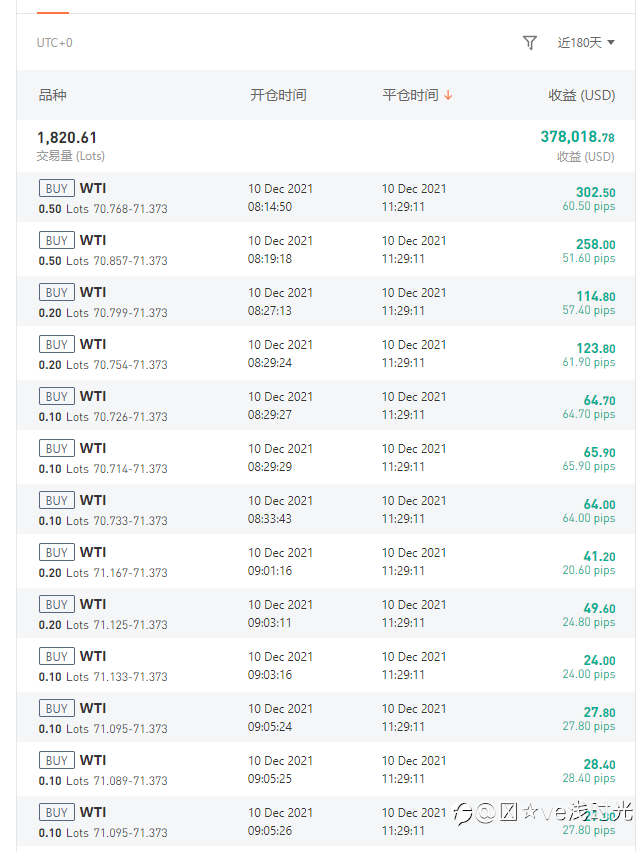Click BUY badge of trade opened 09:05:25

(57, 760)
